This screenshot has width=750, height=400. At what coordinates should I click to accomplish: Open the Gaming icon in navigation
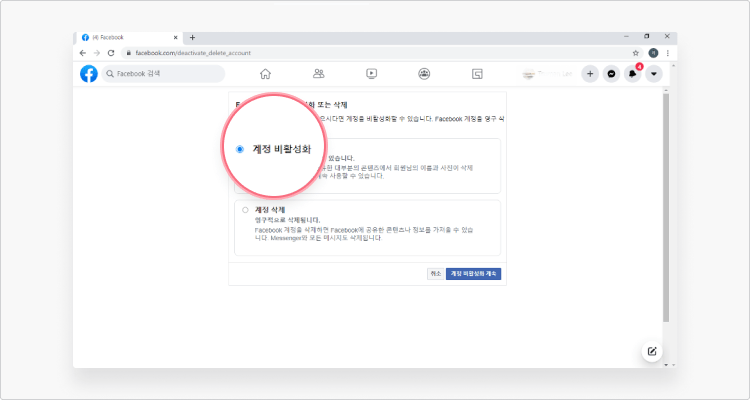[477, 74]
